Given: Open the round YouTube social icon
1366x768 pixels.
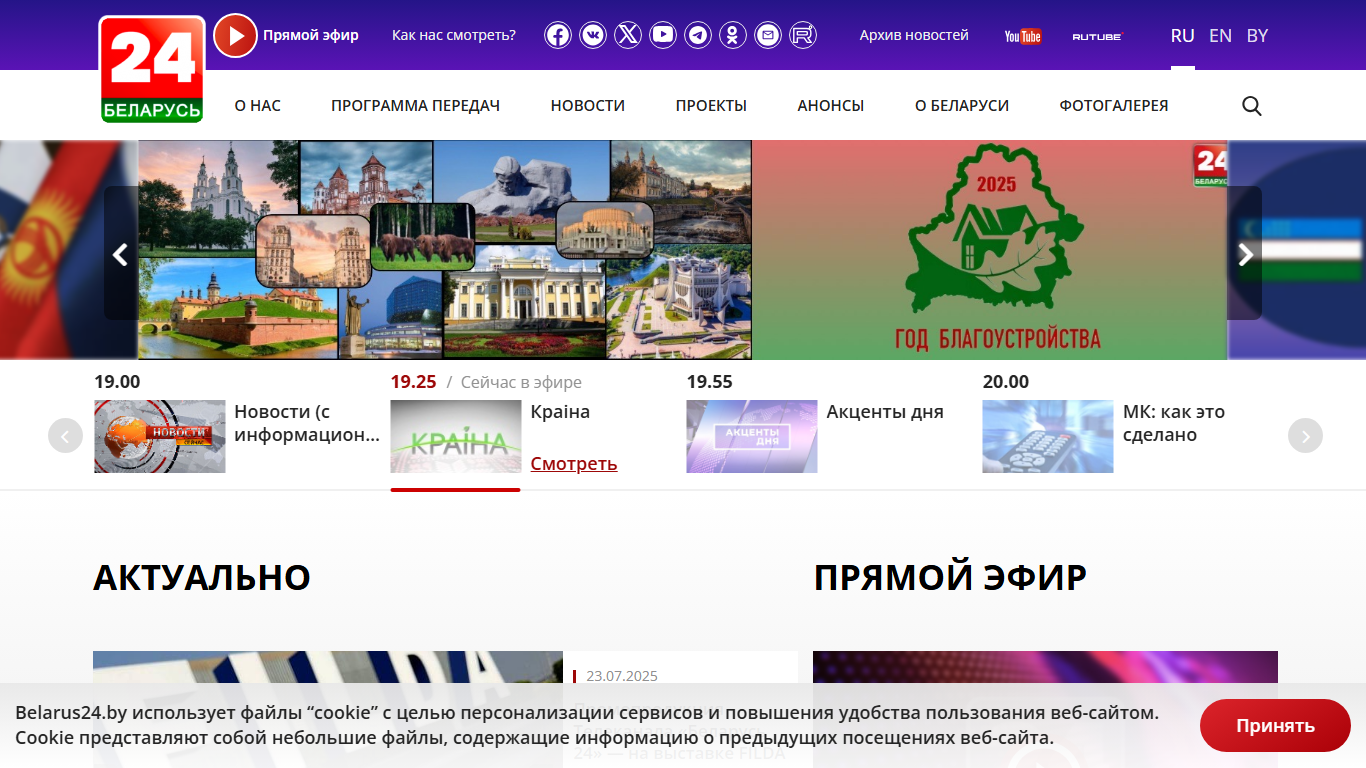Looking at the screenshot, I should [x=663, y=36].
